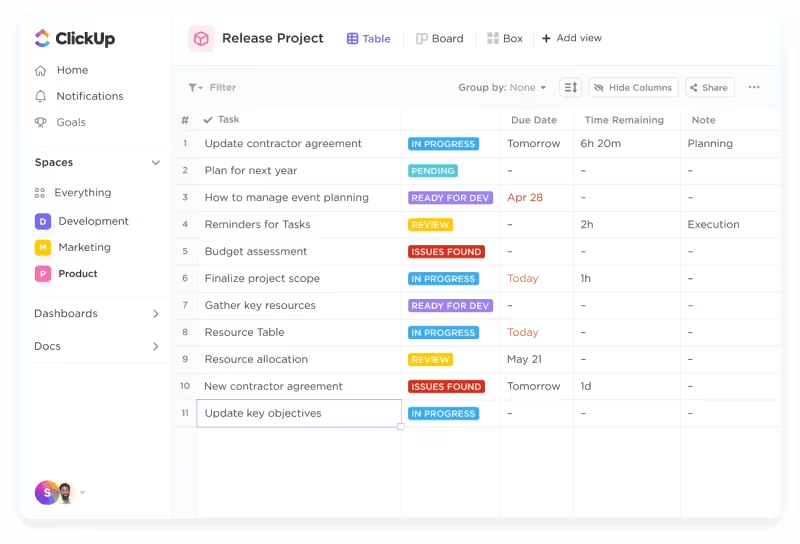Select the task Finalize project scope
800x544 pixels.
pos(262,279)
